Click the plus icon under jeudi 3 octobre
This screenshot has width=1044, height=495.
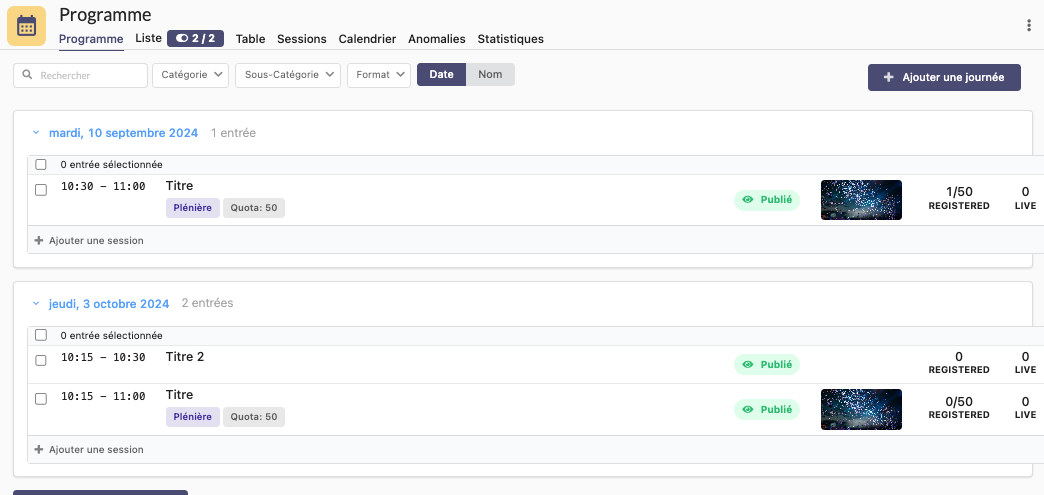point(39,450)
